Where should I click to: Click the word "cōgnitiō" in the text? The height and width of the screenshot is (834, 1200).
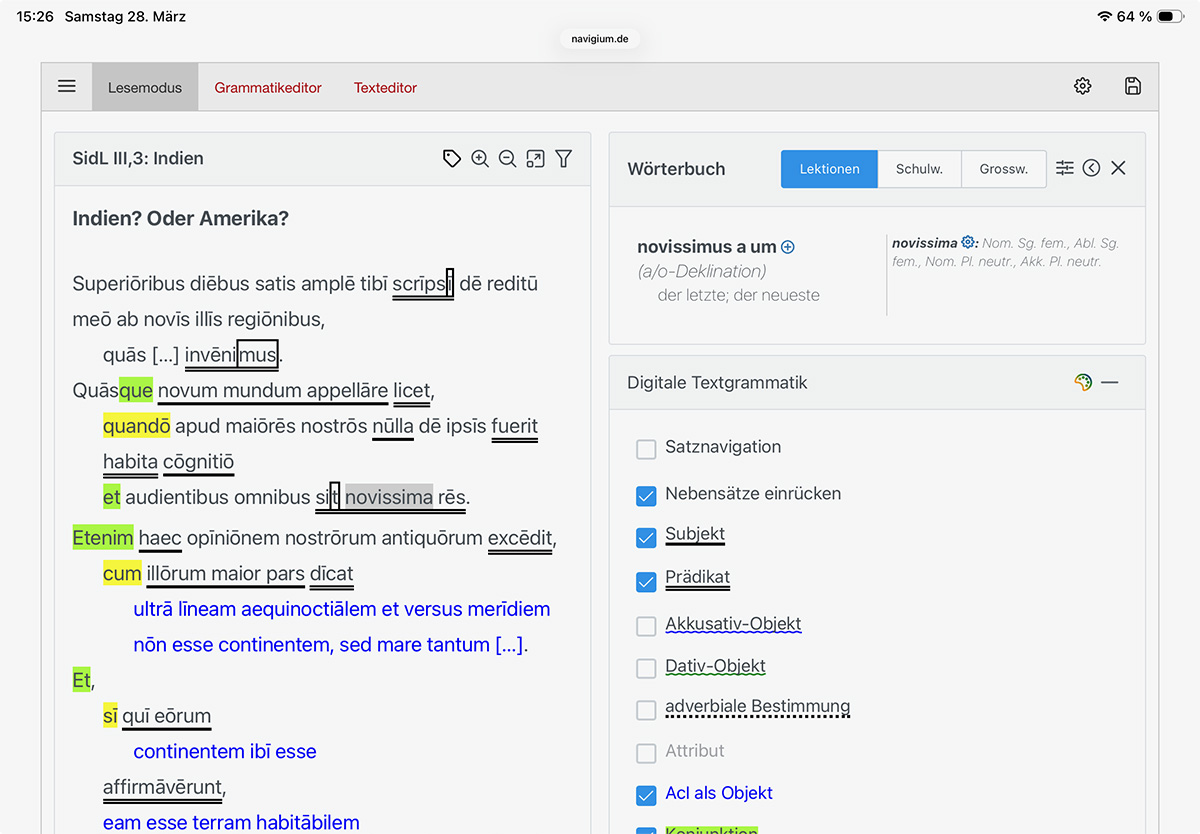click(x=198, y=462)
